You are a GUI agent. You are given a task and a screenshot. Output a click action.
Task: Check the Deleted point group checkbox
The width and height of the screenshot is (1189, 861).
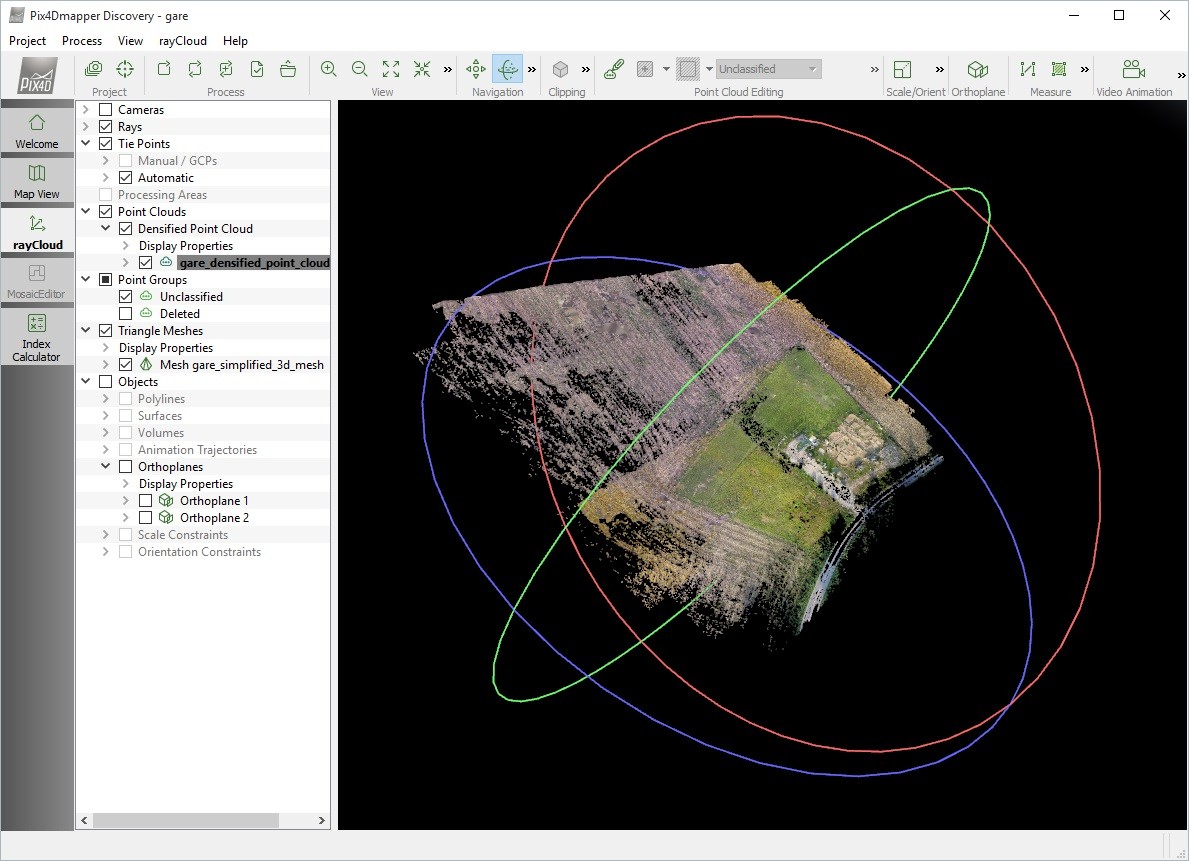pyautogui.click(x=126, y=314)
